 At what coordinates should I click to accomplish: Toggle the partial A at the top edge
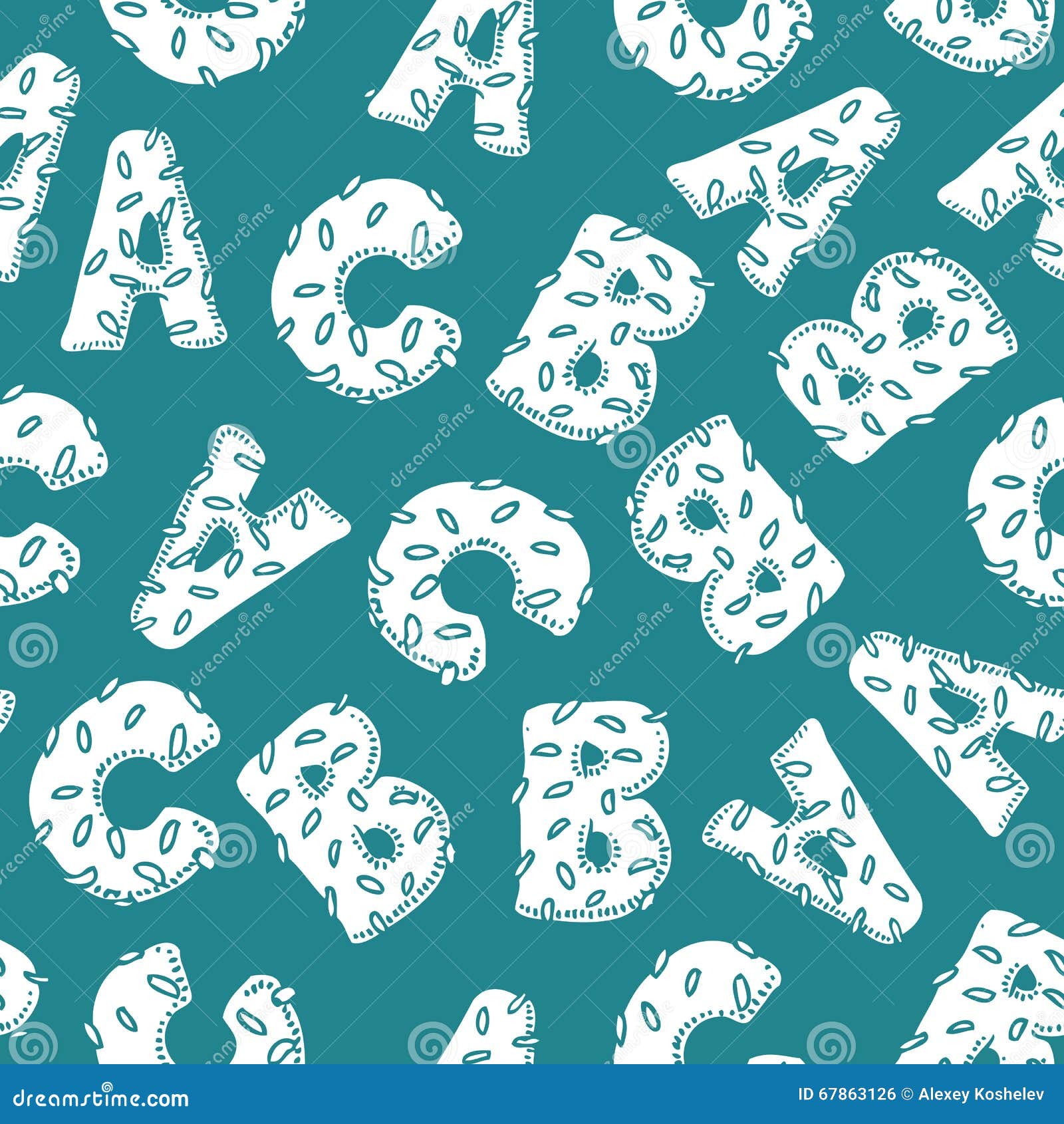click(452, 67)
